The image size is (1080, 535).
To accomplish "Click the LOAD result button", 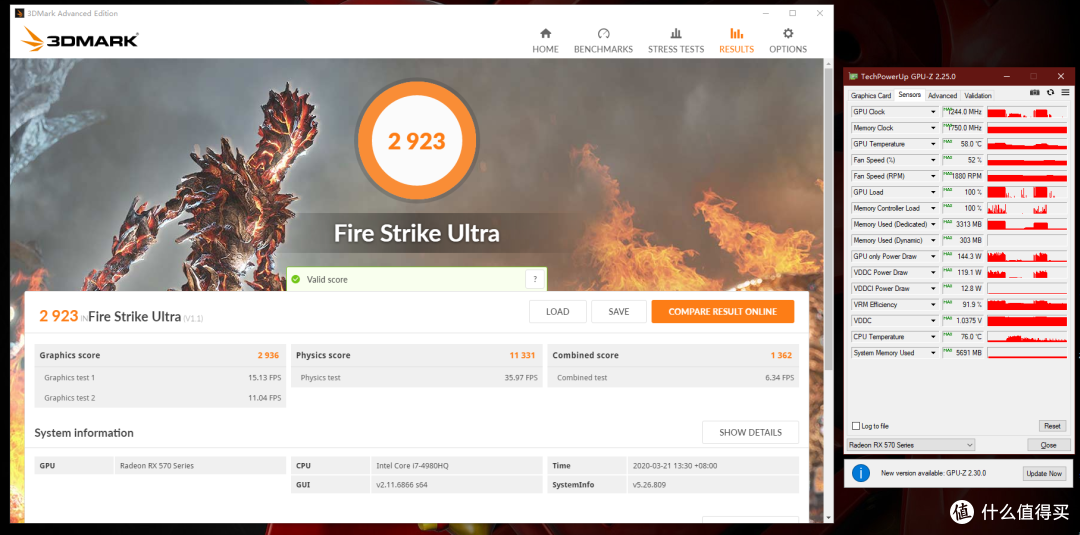I will pyautogui.click(x=557, y=311).
